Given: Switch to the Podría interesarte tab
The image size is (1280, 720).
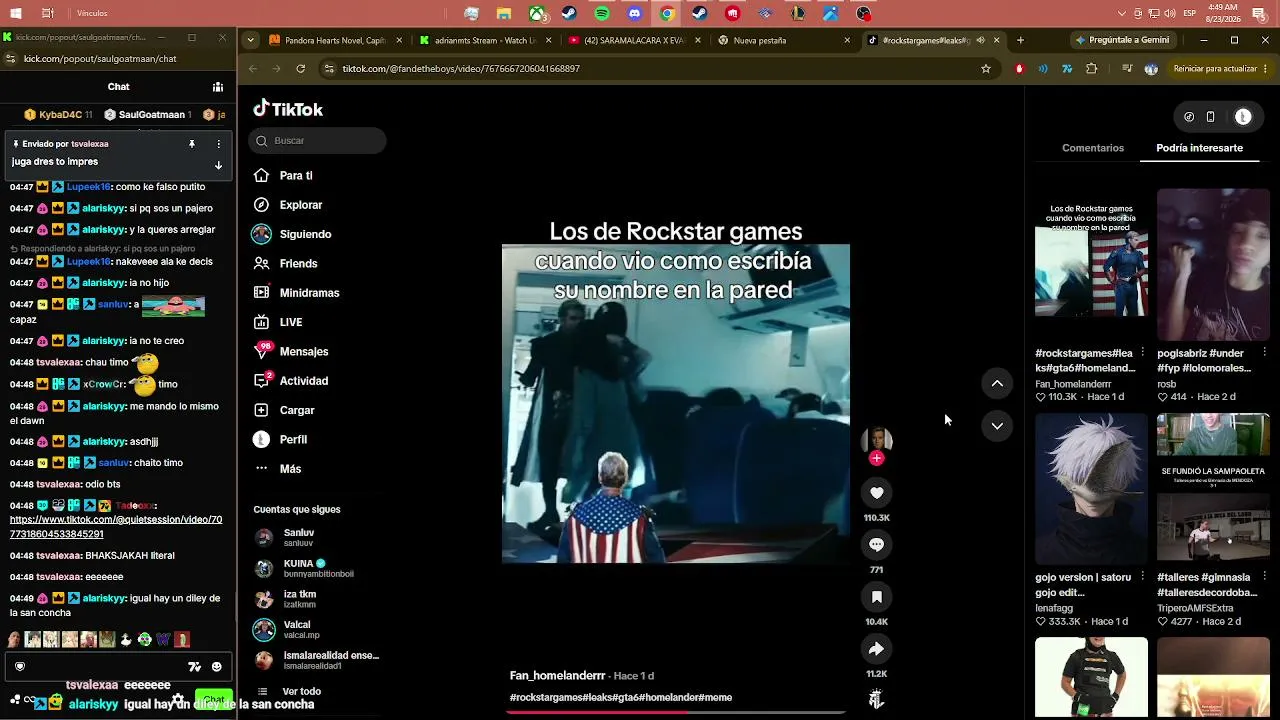Looking at the screenshot, I should coord(1199,148).
